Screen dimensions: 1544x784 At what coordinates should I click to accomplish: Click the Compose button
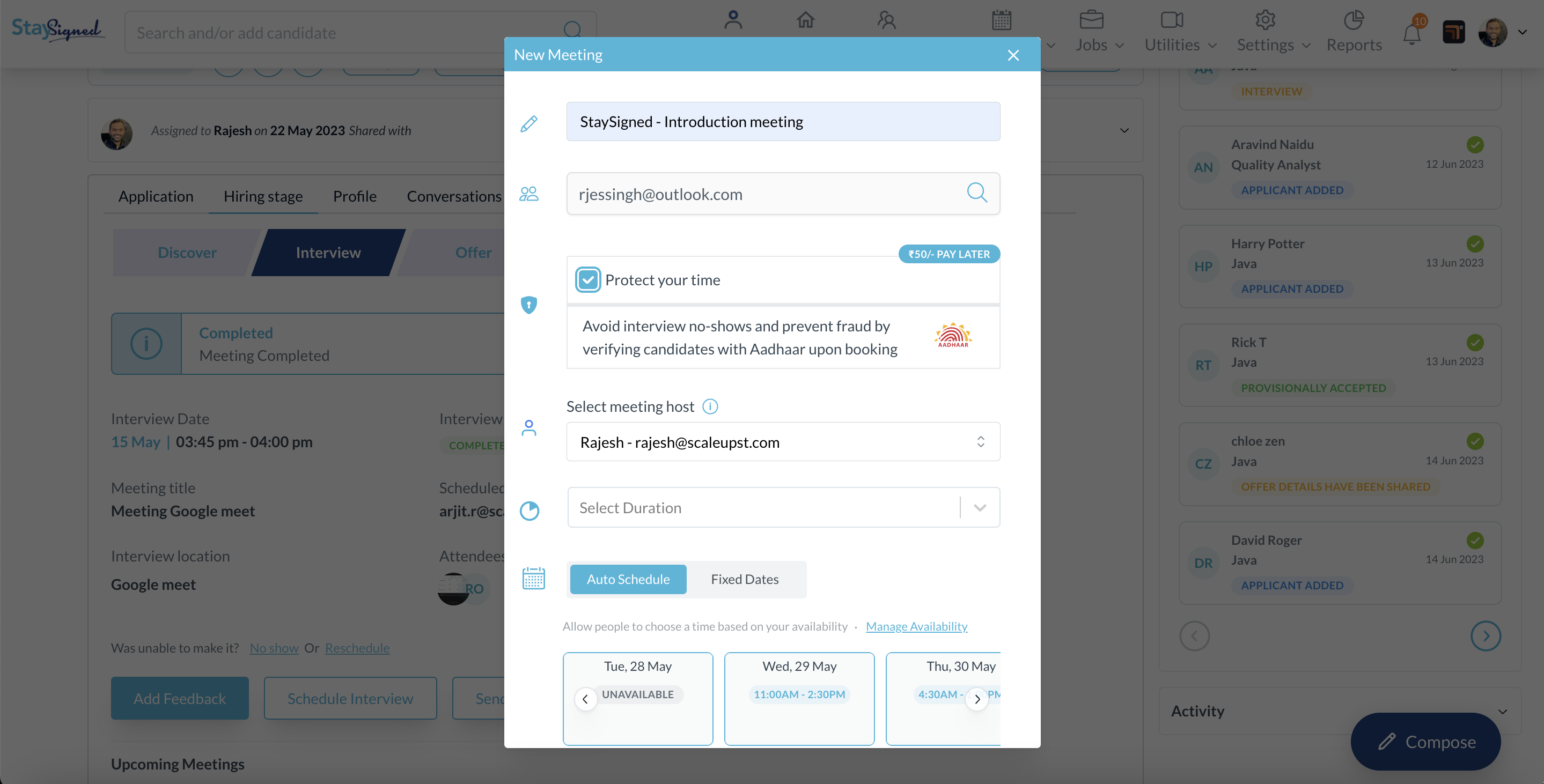click(x=1425, y=742)
